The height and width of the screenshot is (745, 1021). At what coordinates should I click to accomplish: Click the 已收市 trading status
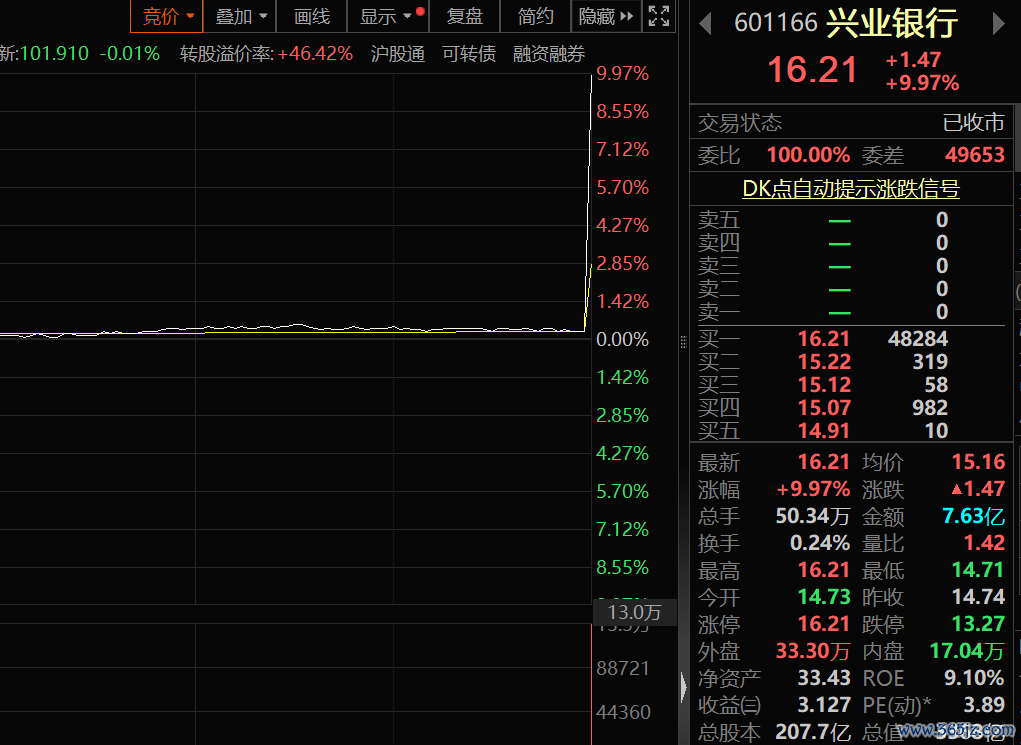click(974, 122)
